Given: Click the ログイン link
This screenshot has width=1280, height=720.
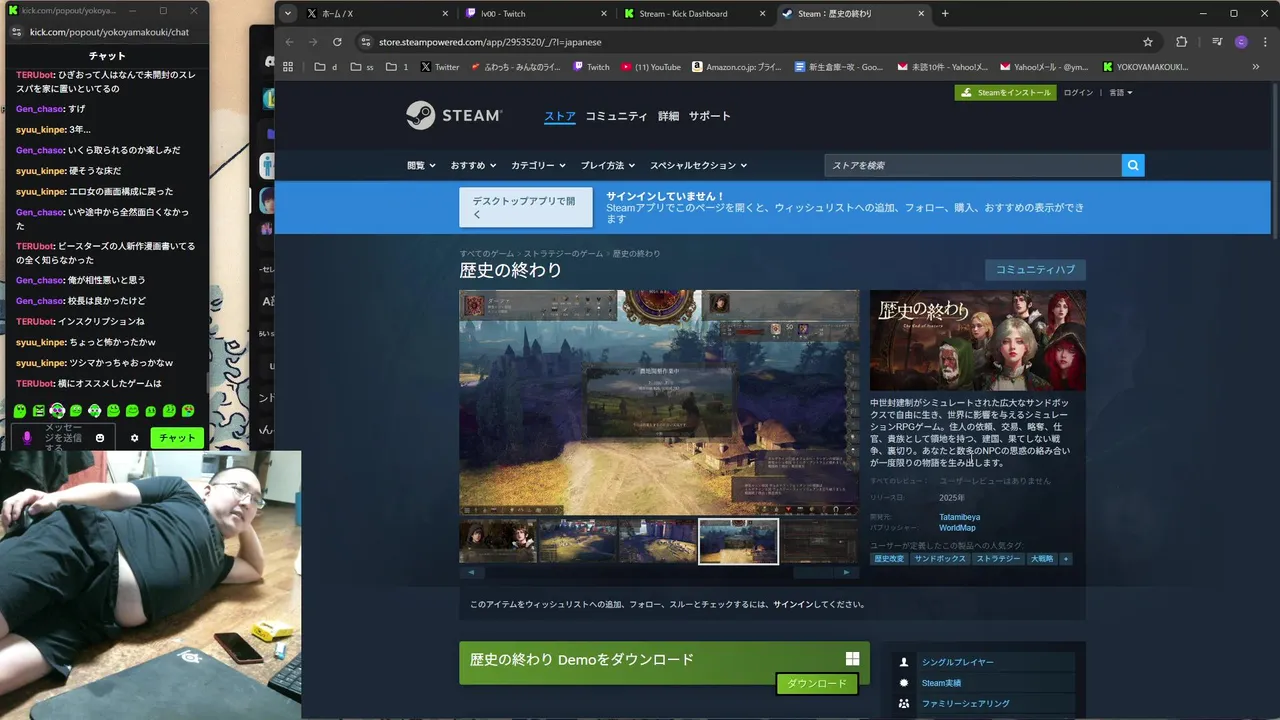Looking at the screenshot, I should click(1078, 92).
